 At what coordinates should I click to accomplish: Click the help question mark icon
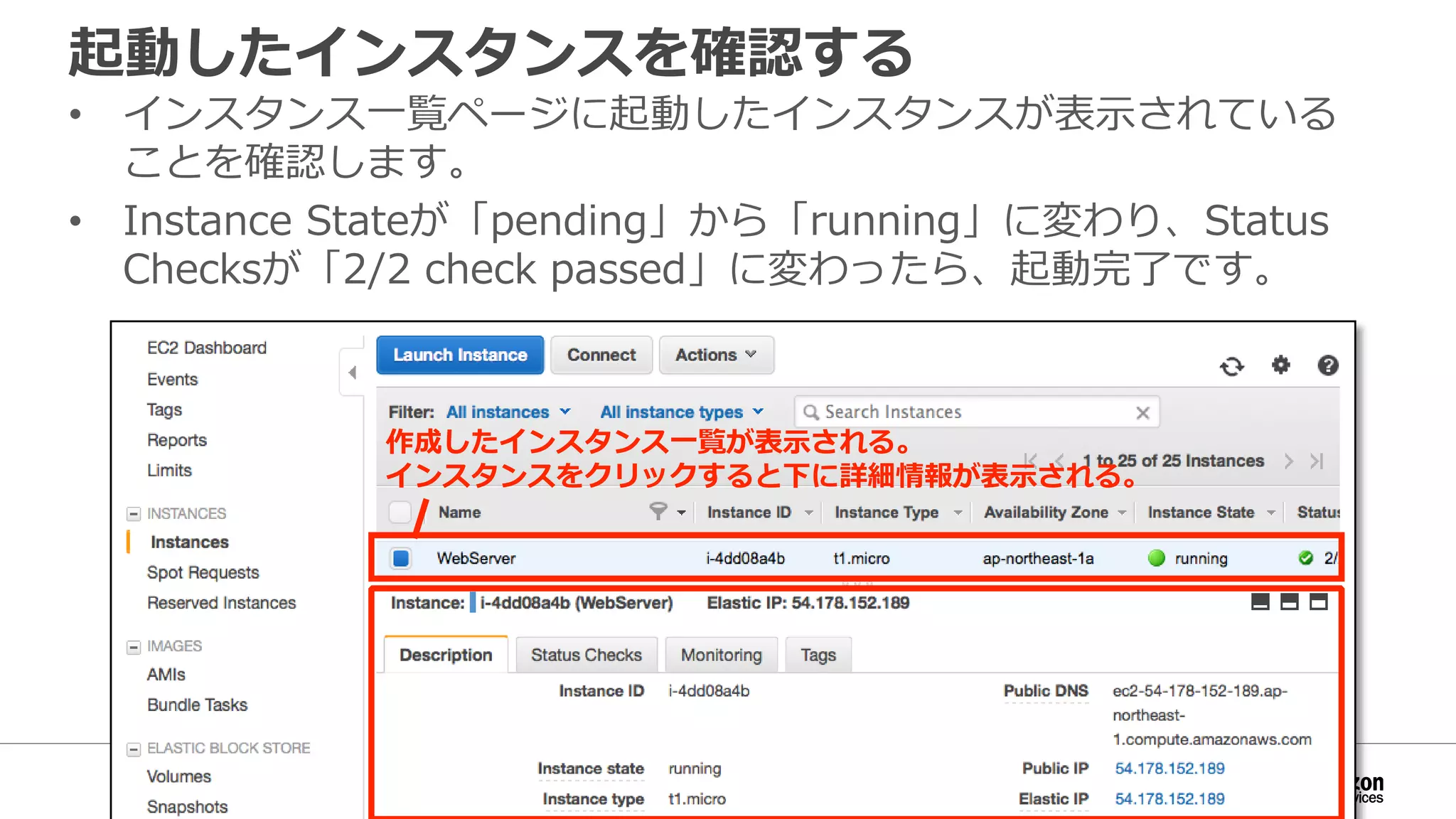click(x=1327, y=365)
